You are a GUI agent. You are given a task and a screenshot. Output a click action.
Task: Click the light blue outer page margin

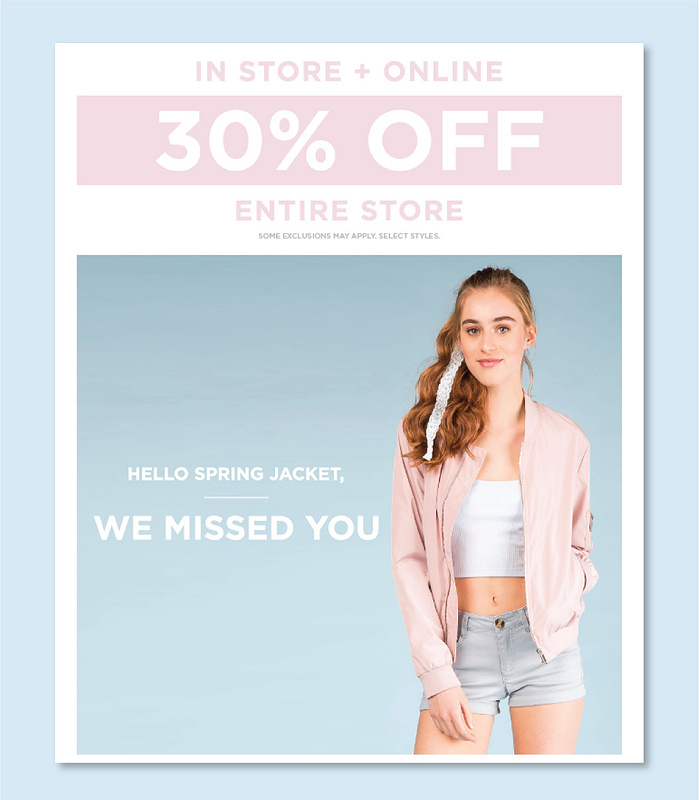(27, 400)
